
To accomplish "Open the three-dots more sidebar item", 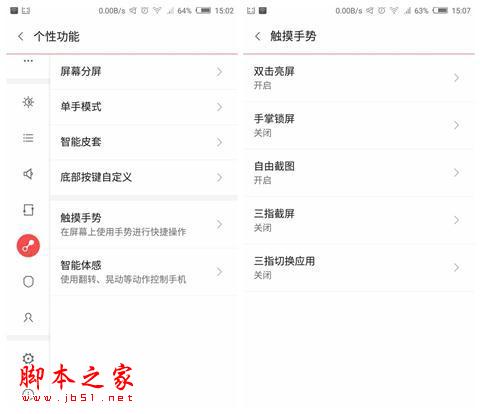I will click(28, 61).
